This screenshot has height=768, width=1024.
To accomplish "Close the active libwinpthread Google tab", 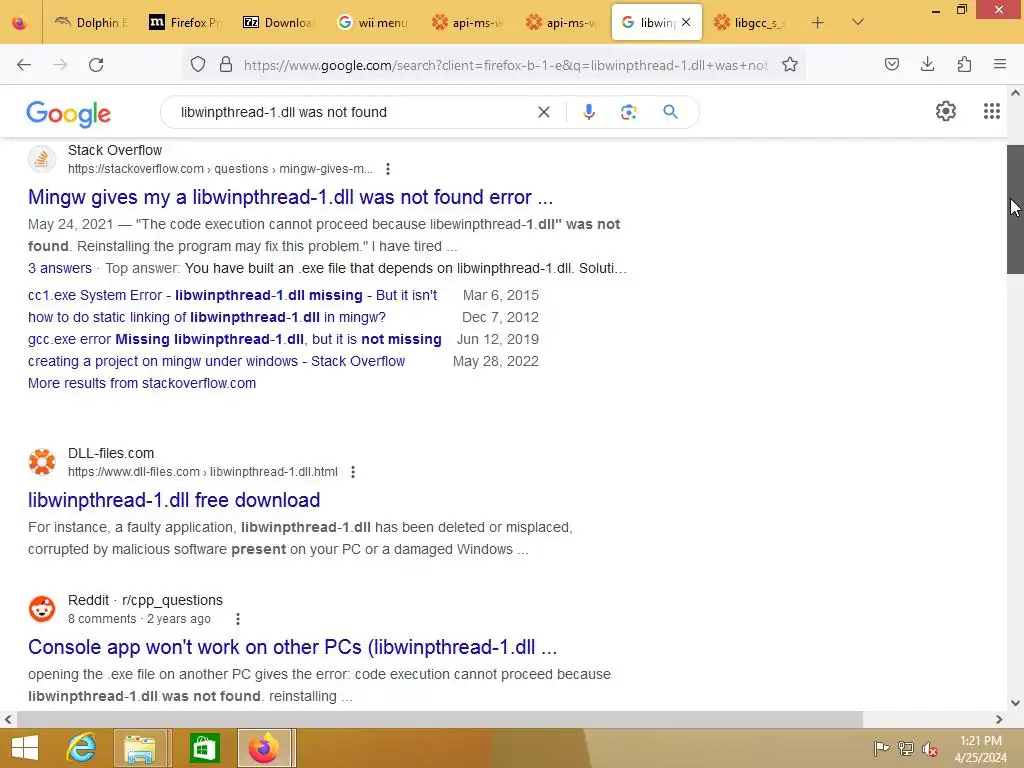I will pyautogui.click(x=686, y=22).
